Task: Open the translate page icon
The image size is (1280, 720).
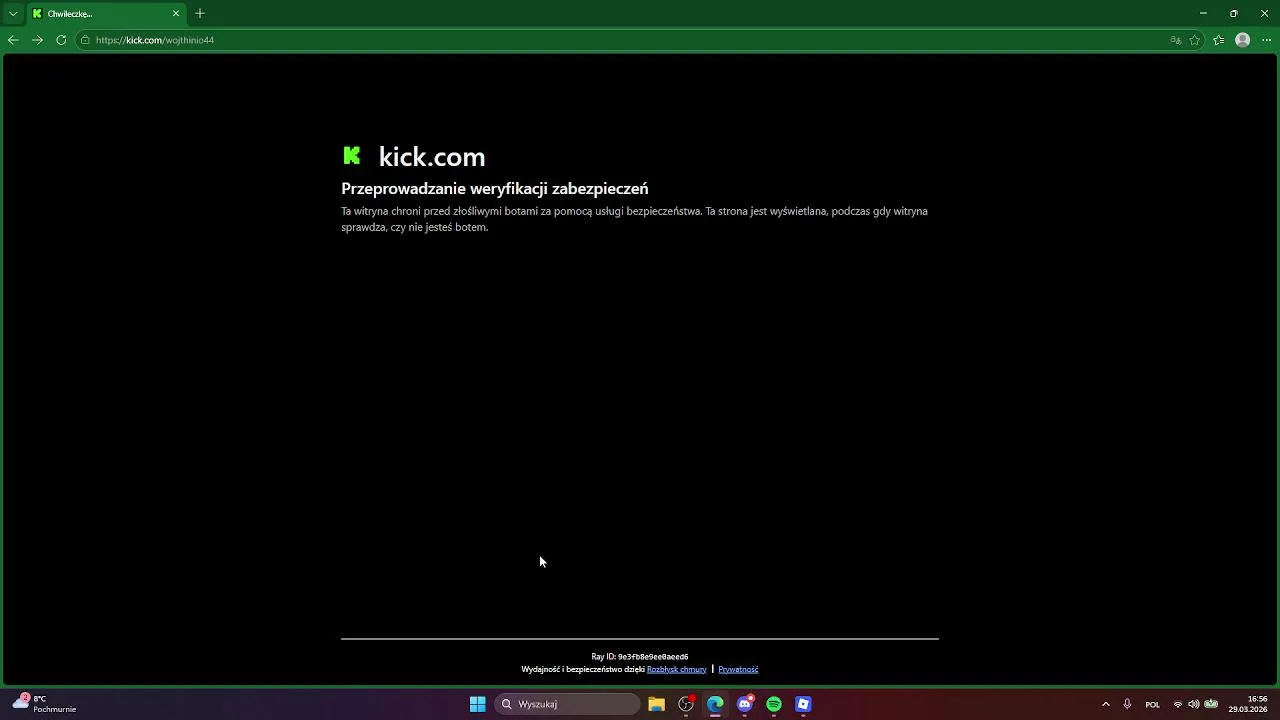Action: tap(1175, 40)
